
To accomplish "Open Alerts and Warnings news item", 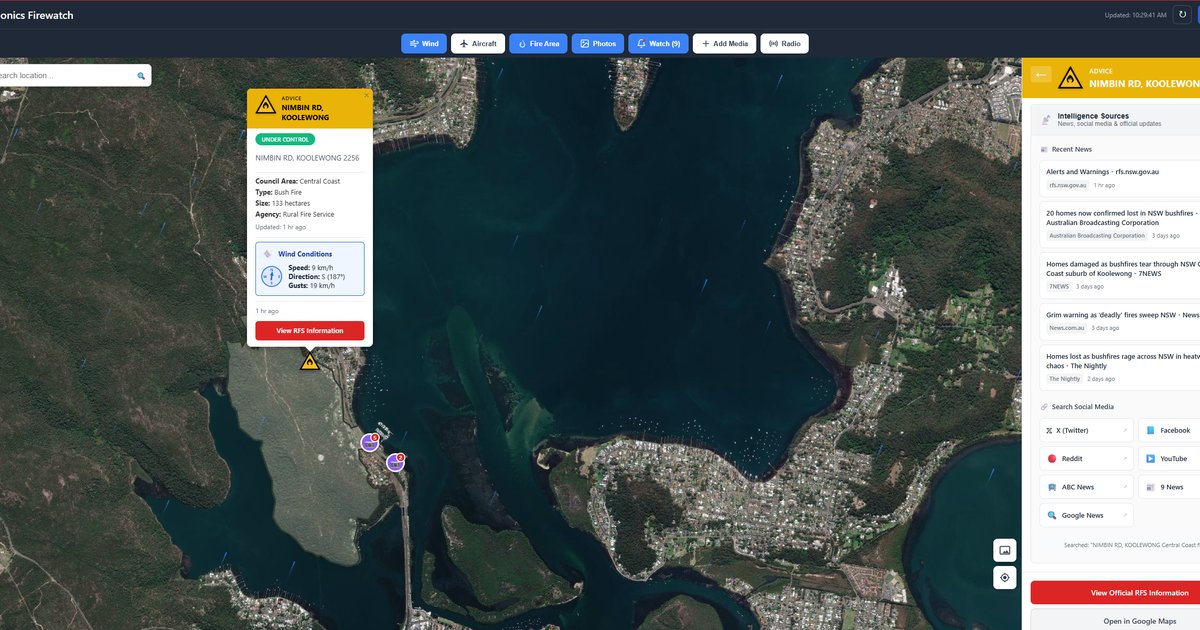I will click(x=1120, y=178).
